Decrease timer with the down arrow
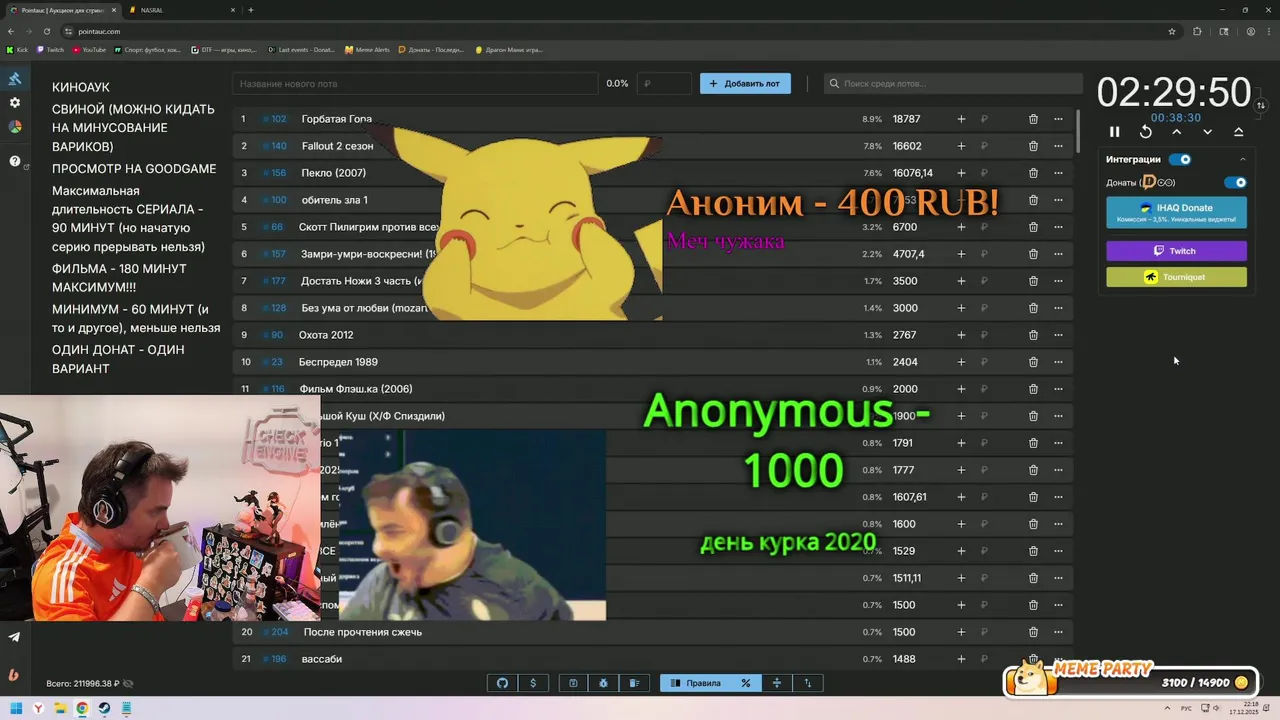 tap(1208, 132)
